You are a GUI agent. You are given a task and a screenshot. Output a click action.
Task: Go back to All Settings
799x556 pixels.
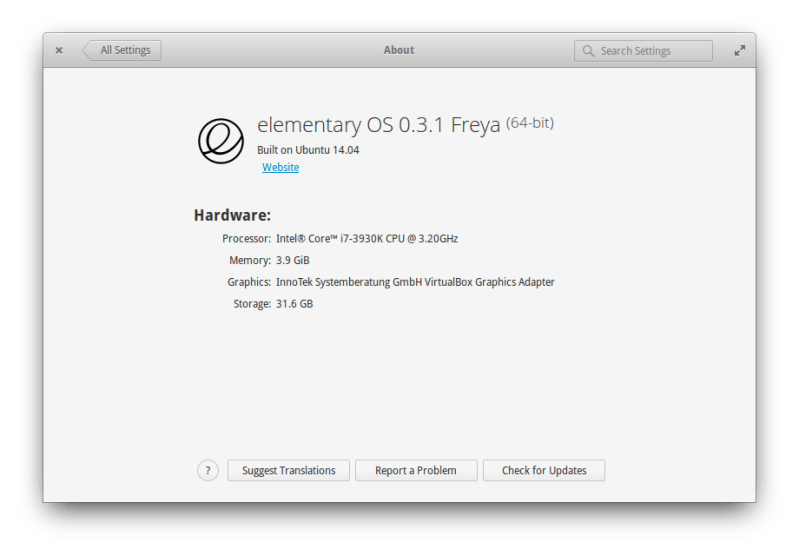tap(122, 50)
